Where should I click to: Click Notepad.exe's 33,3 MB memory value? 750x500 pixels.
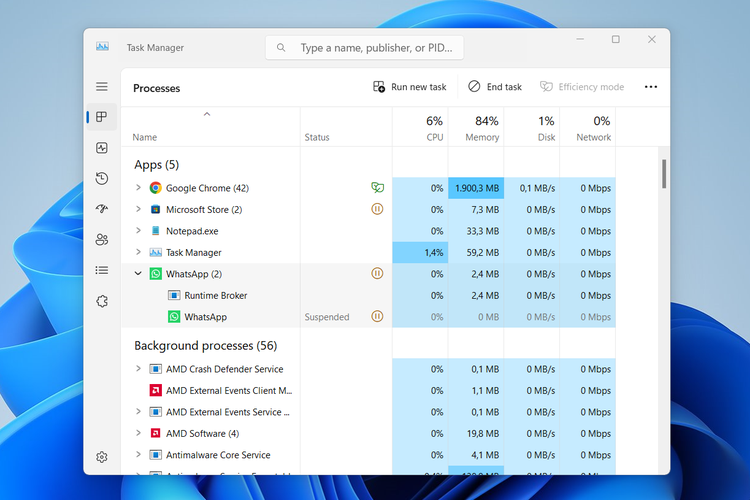[483, 231]
